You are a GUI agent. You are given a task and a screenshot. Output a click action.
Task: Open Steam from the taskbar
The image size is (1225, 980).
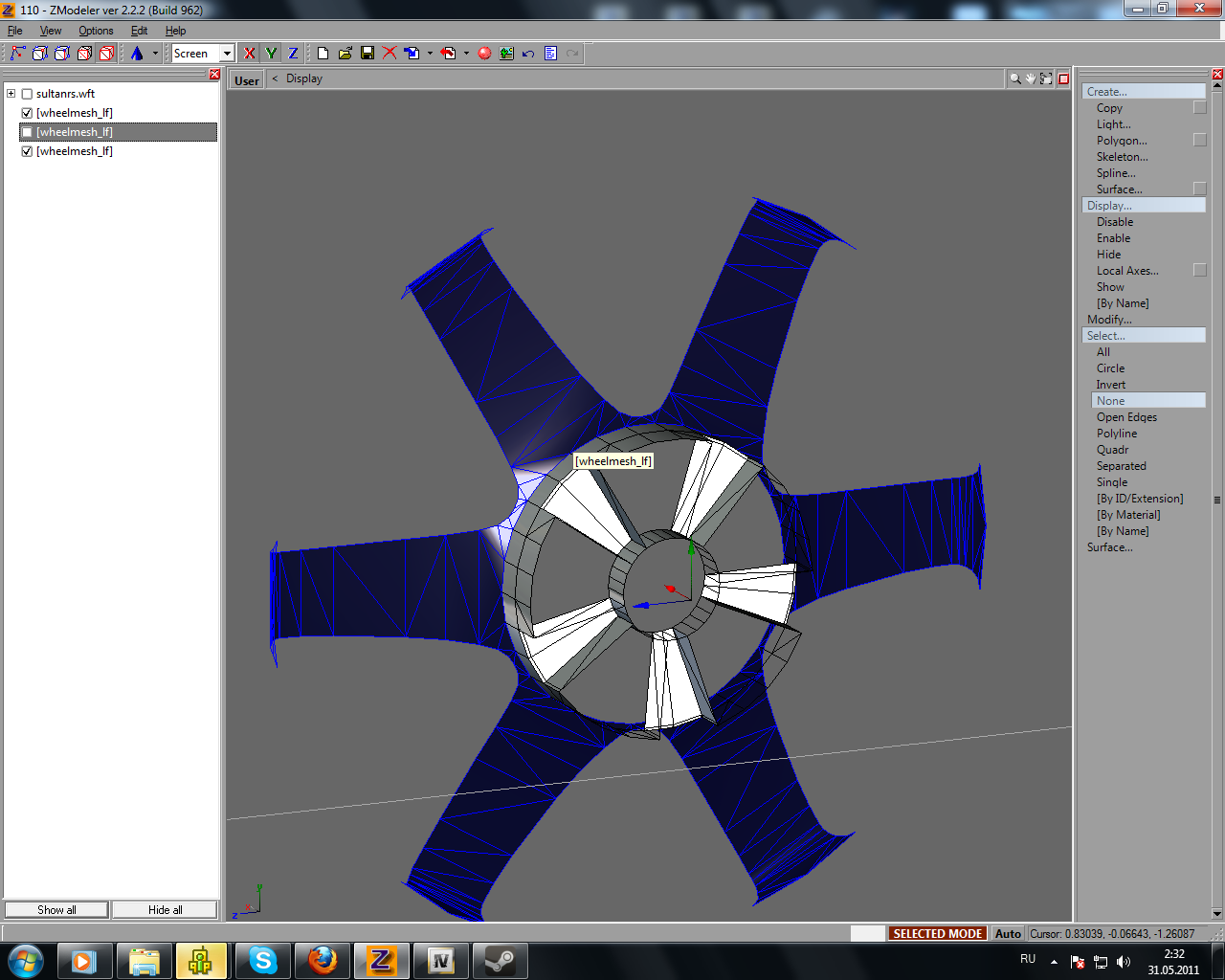click(500, 961)
